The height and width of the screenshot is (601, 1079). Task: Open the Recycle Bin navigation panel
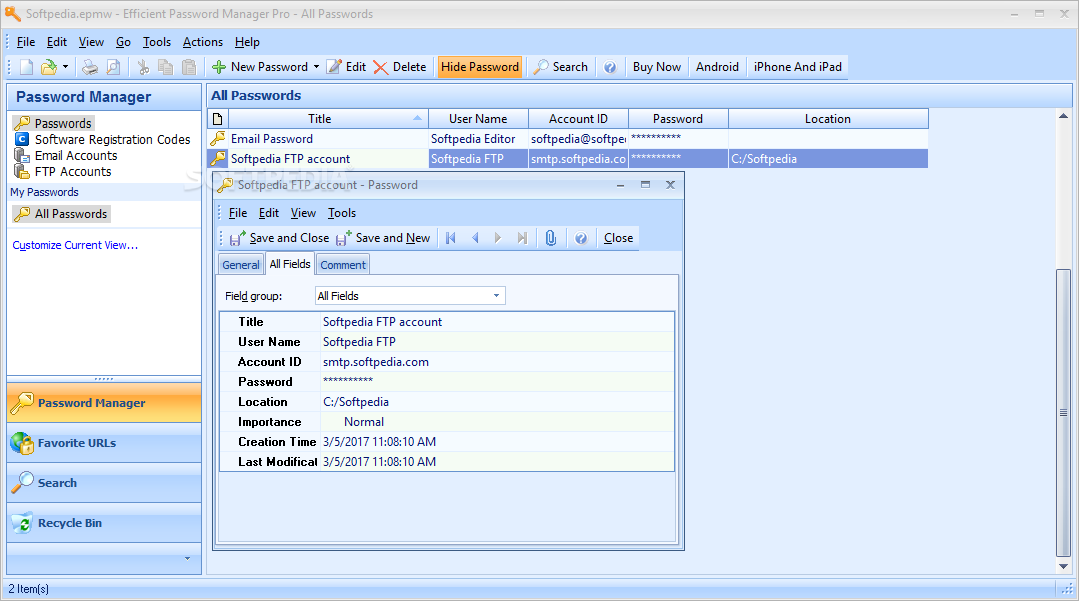(104, 523)
